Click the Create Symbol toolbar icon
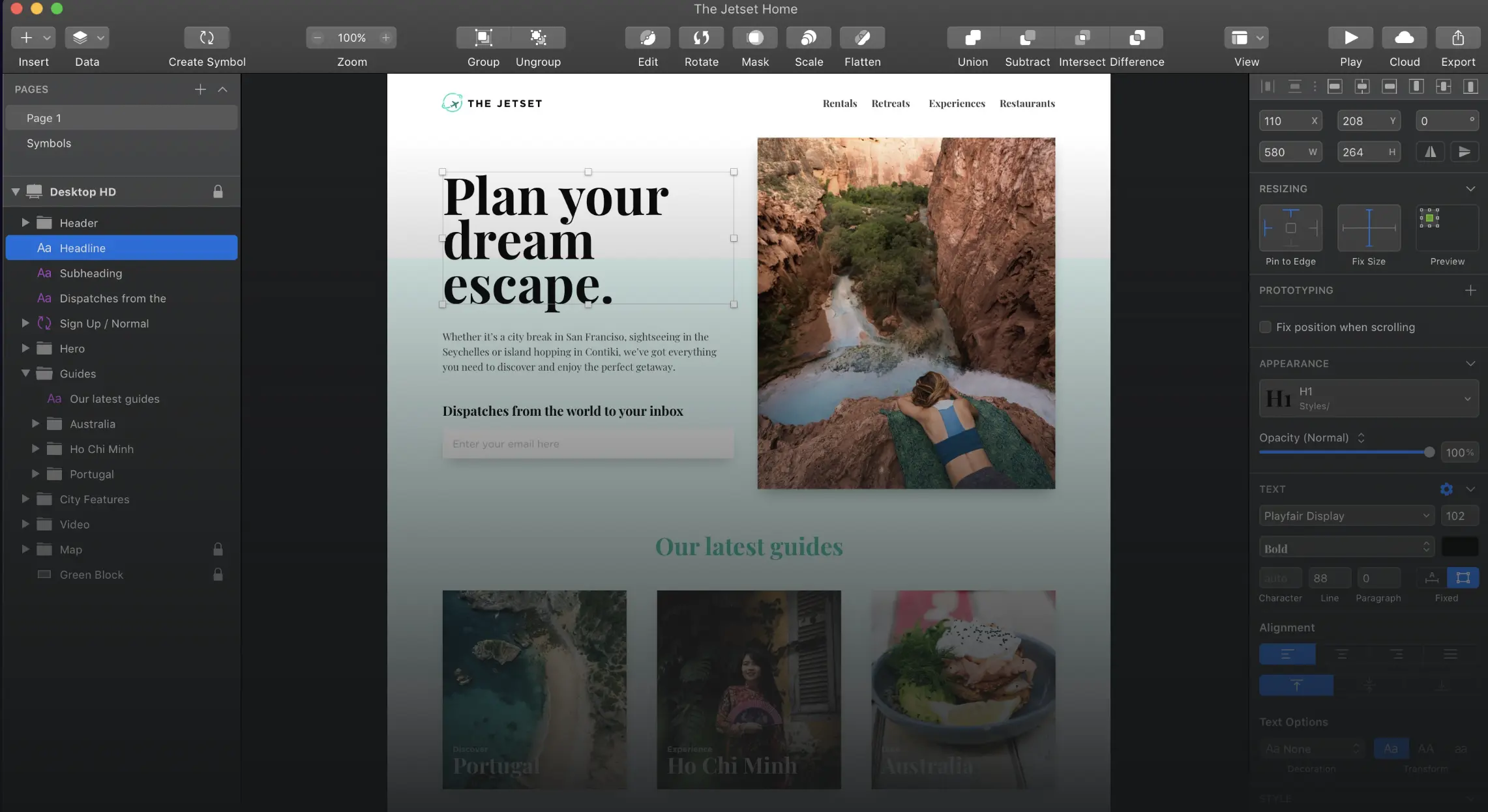 tap(207, 38)
